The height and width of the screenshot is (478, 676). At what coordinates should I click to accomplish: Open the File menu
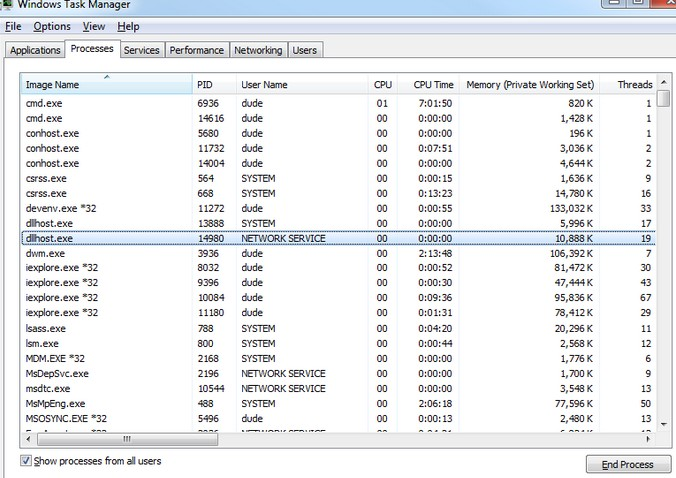pos(13,27)
